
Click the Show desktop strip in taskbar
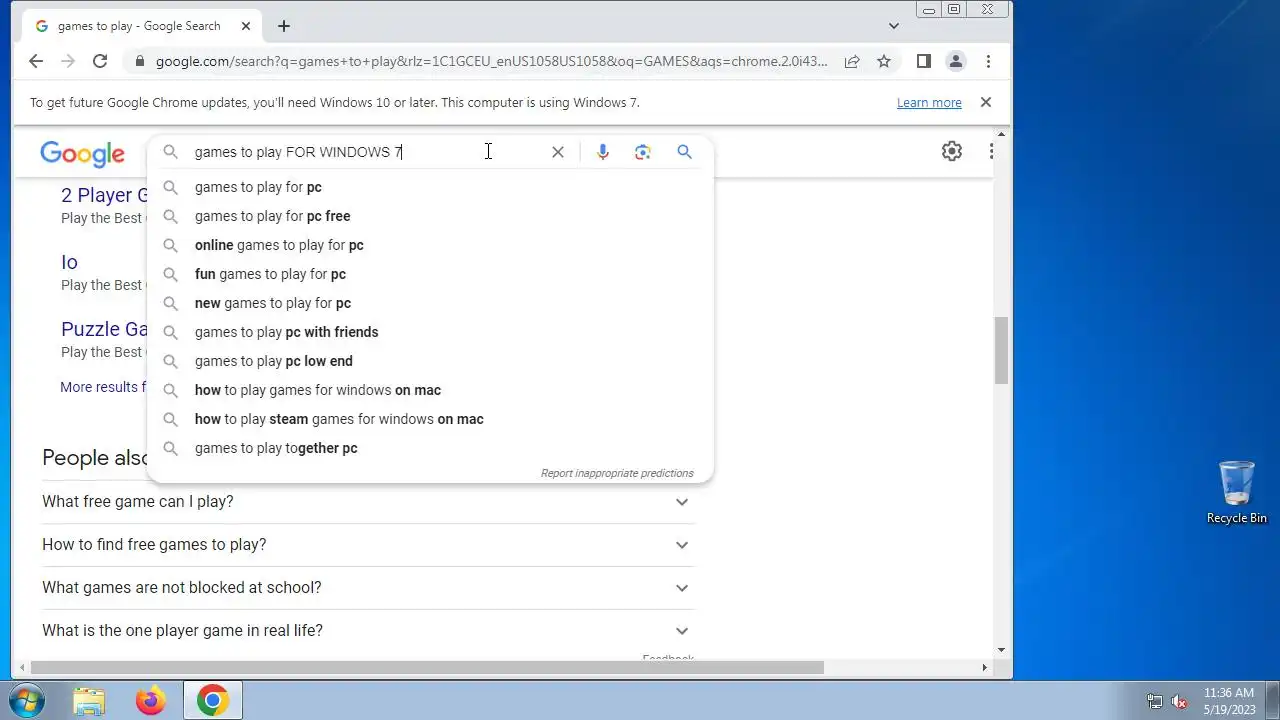1273,701
